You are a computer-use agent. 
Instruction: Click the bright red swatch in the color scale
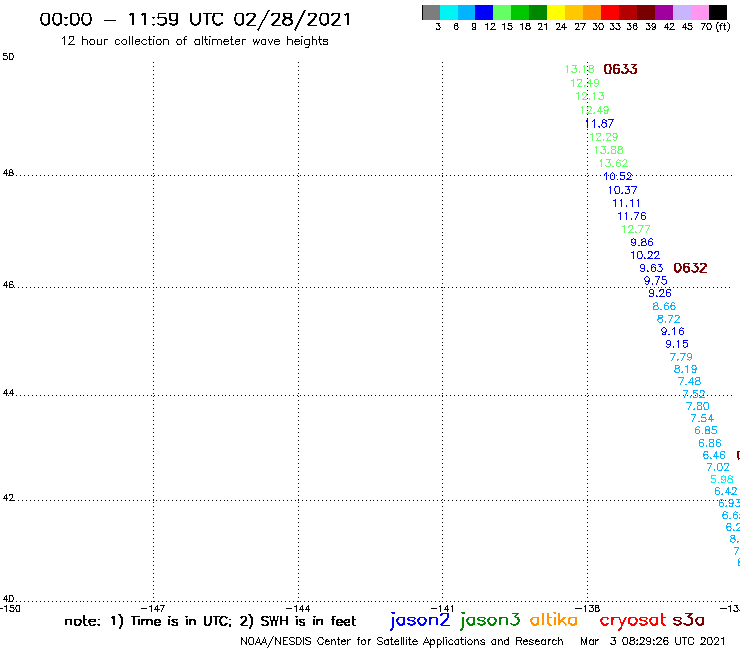click(x=610, y=12)
